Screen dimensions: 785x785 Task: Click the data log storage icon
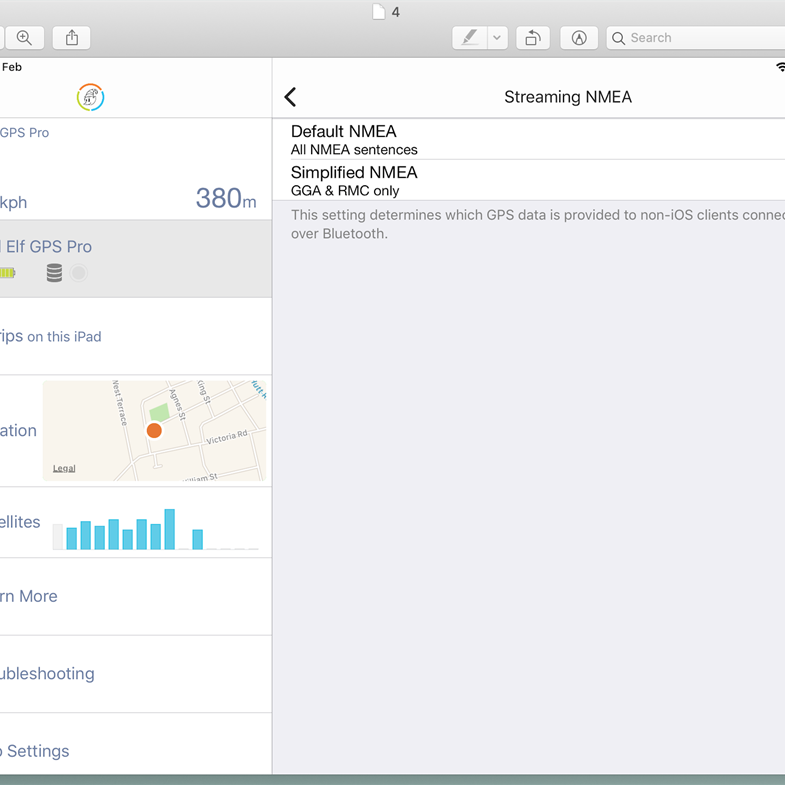tap(55, 273)
